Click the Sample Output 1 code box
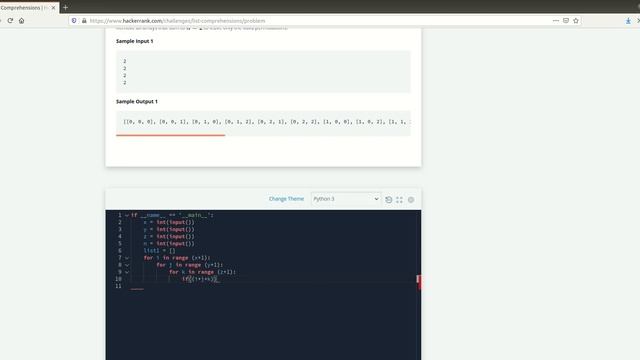The width and height of the screenshot is (640, 360). (263, 122)
